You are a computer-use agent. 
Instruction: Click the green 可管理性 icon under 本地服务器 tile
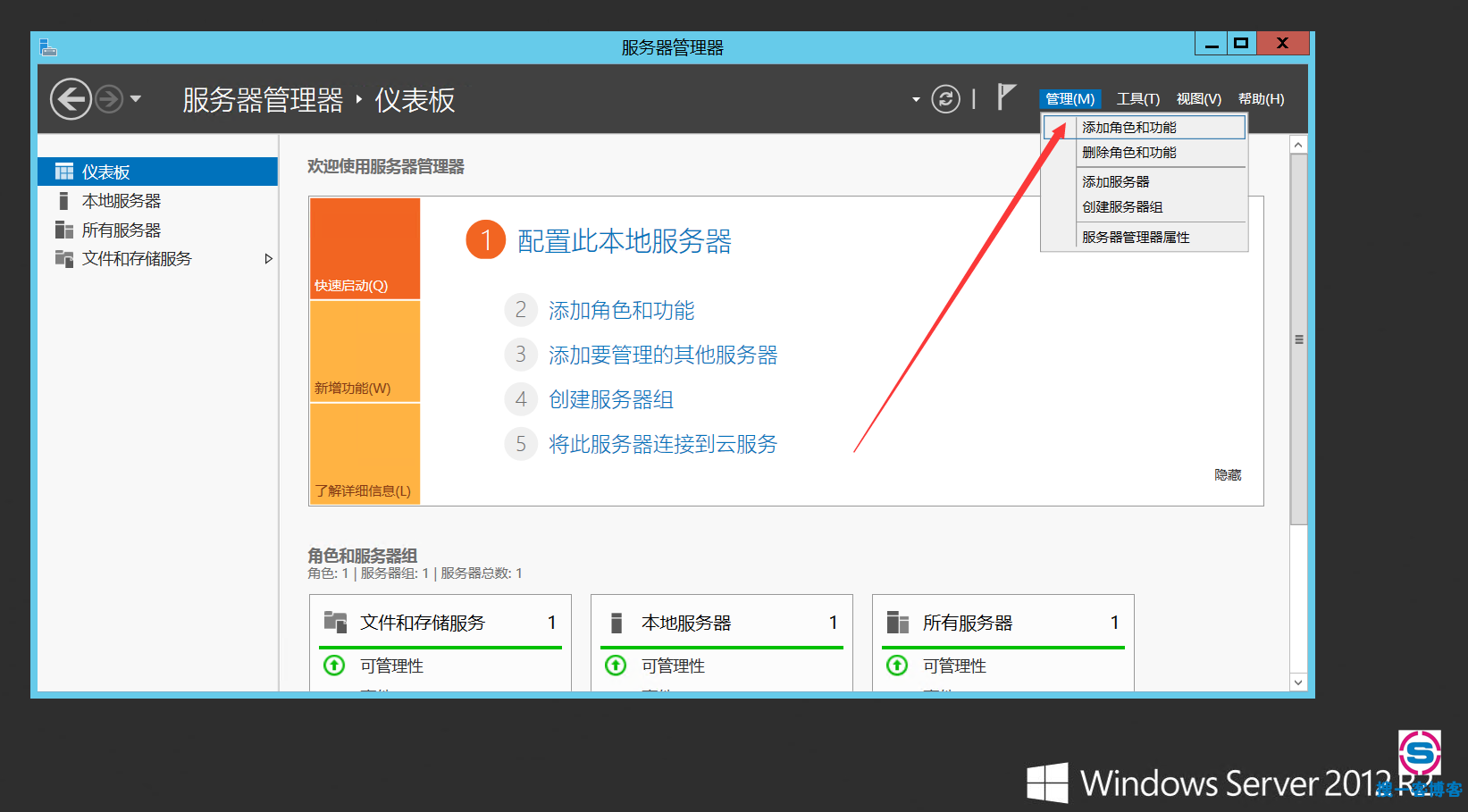pos(616,666)
